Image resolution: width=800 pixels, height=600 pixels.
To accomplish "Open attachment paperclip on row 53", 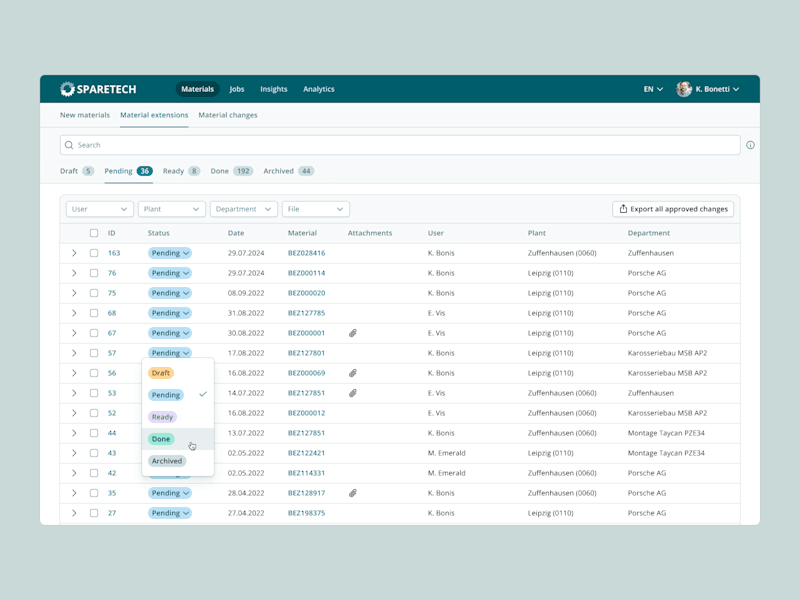I will point(353,393).
